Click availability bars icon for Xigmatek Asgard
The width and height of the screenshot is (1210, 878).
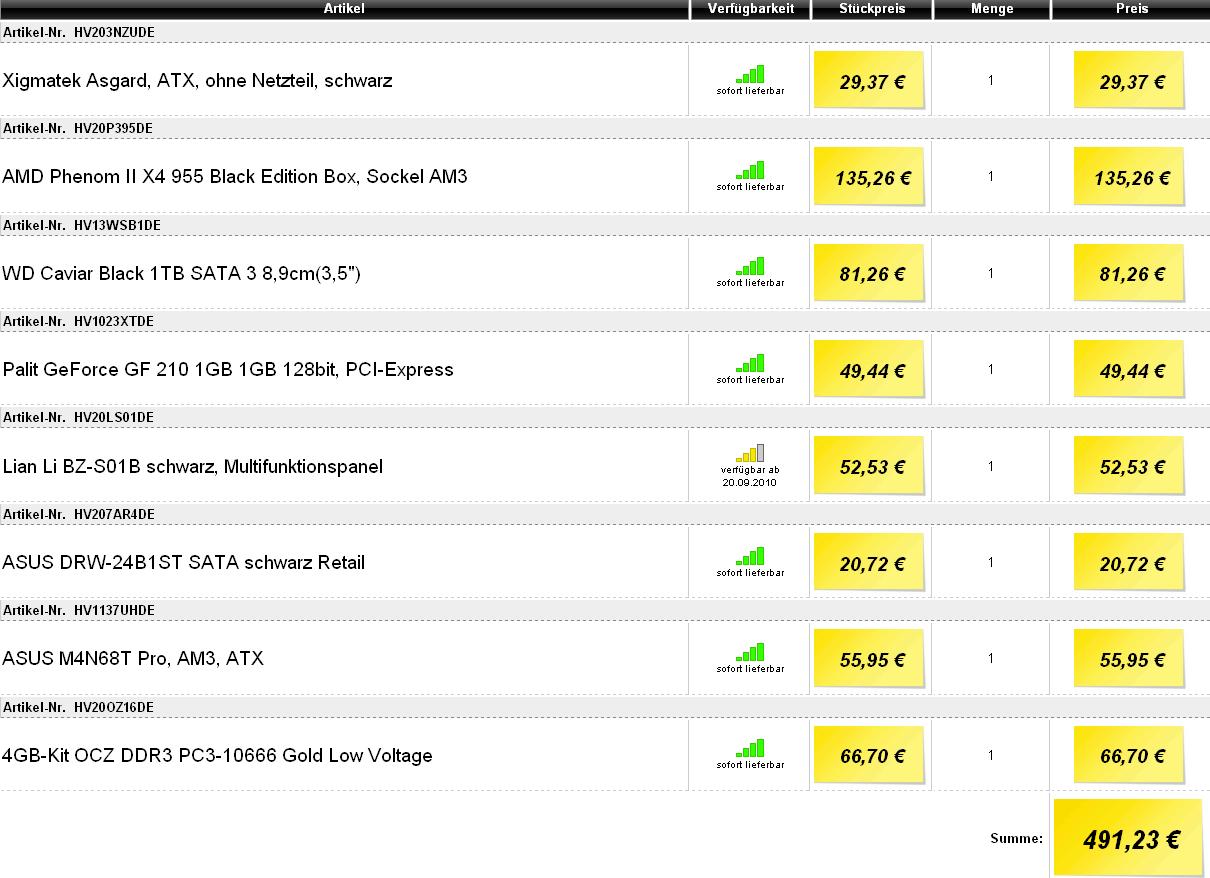click(x=750, y=74)
